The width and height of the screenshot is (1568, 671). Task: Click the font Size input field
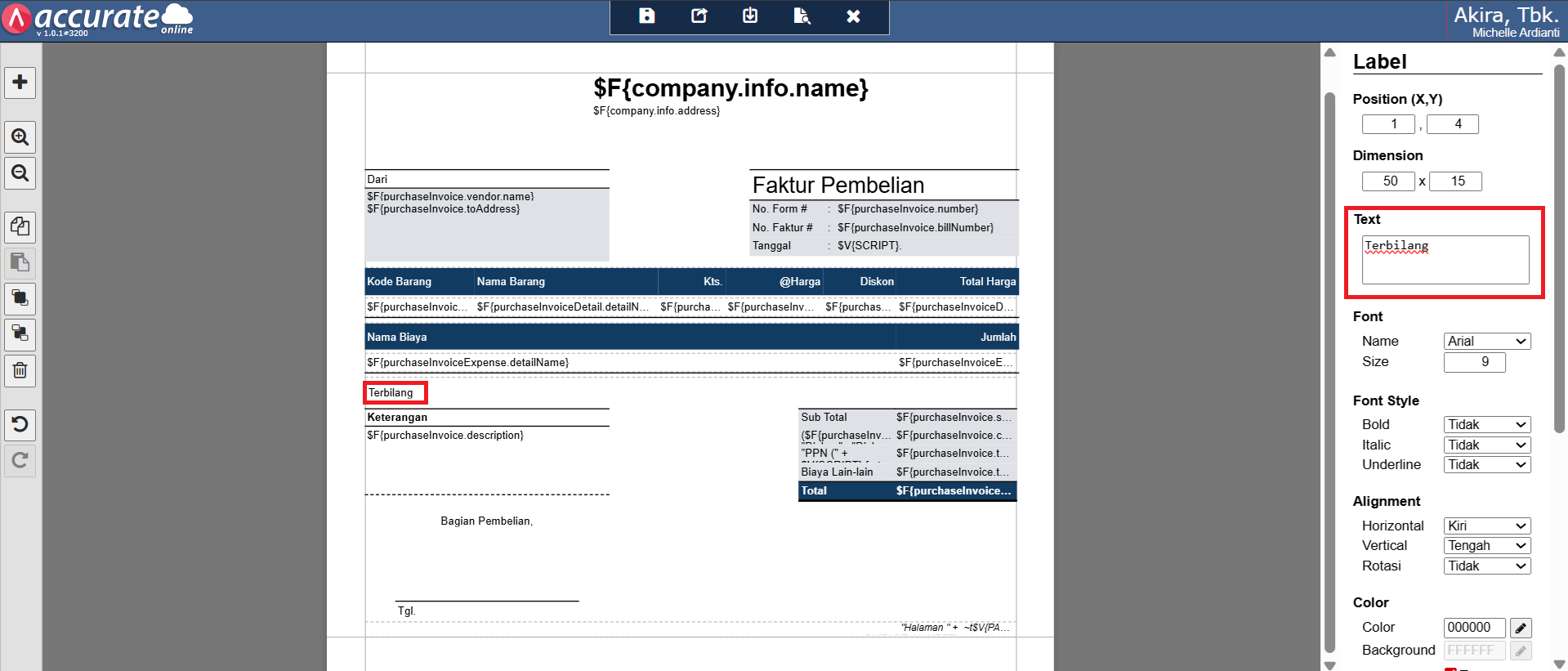[1474, 362]
